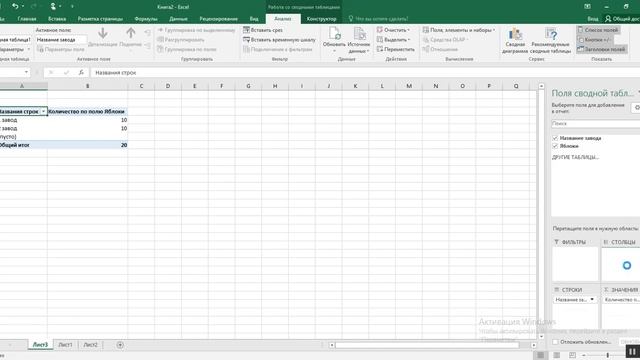Click the touch/mouse mode icon in title bar
Image resolution: width=640 pixels, height=360 pixels.
(x=53, y=6)
